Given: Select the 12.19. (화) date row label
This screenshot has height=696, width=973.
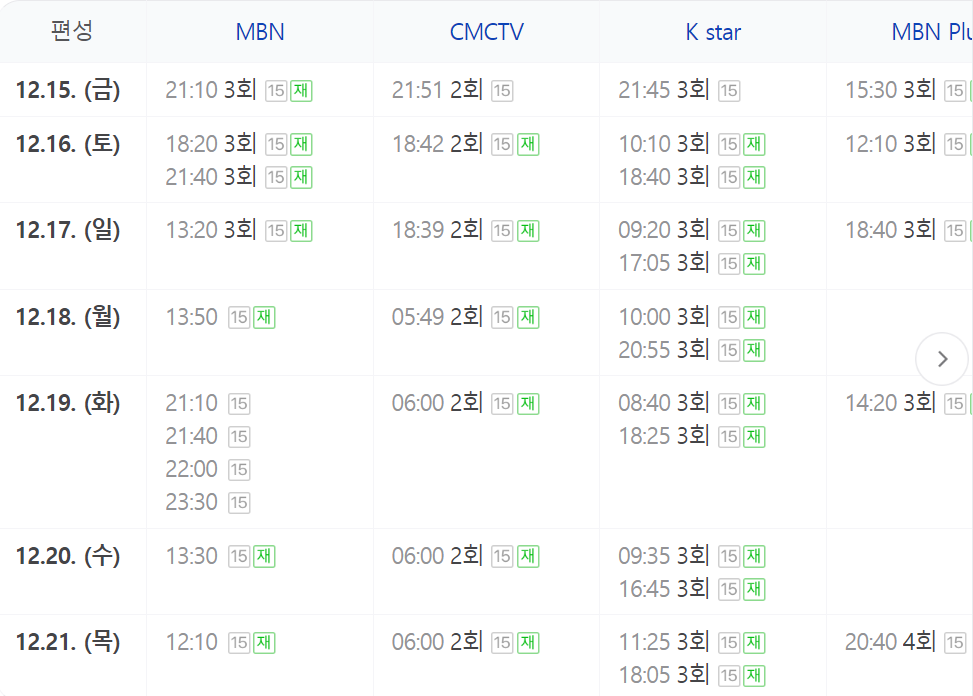Looking at the screenshot, I should coord(68,403).
